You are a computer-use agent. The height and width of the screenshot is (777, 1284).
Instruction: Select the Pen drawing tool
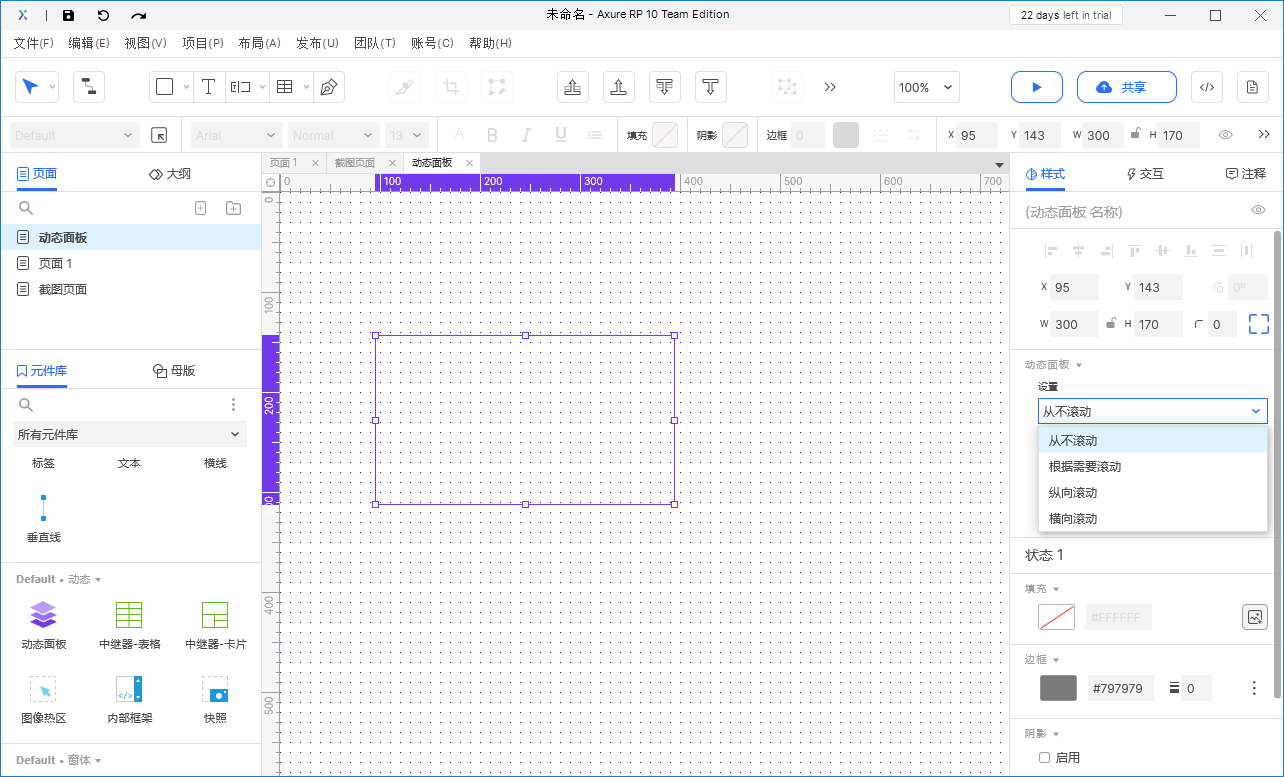(328, 87)
